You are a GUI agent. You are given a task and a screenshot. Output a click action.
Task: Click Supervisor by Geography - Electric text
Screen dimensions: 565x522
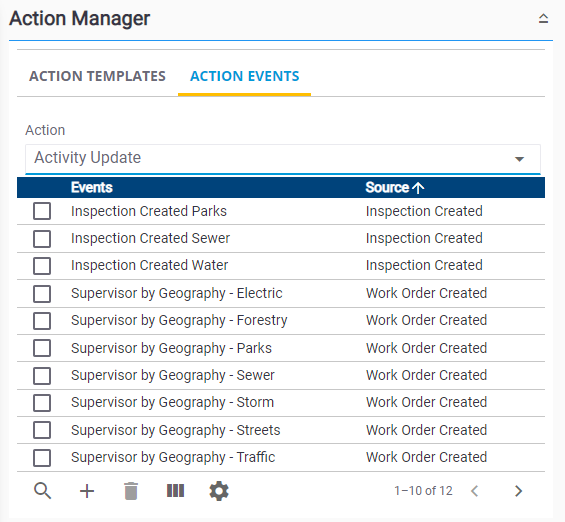tap(177, 293)
